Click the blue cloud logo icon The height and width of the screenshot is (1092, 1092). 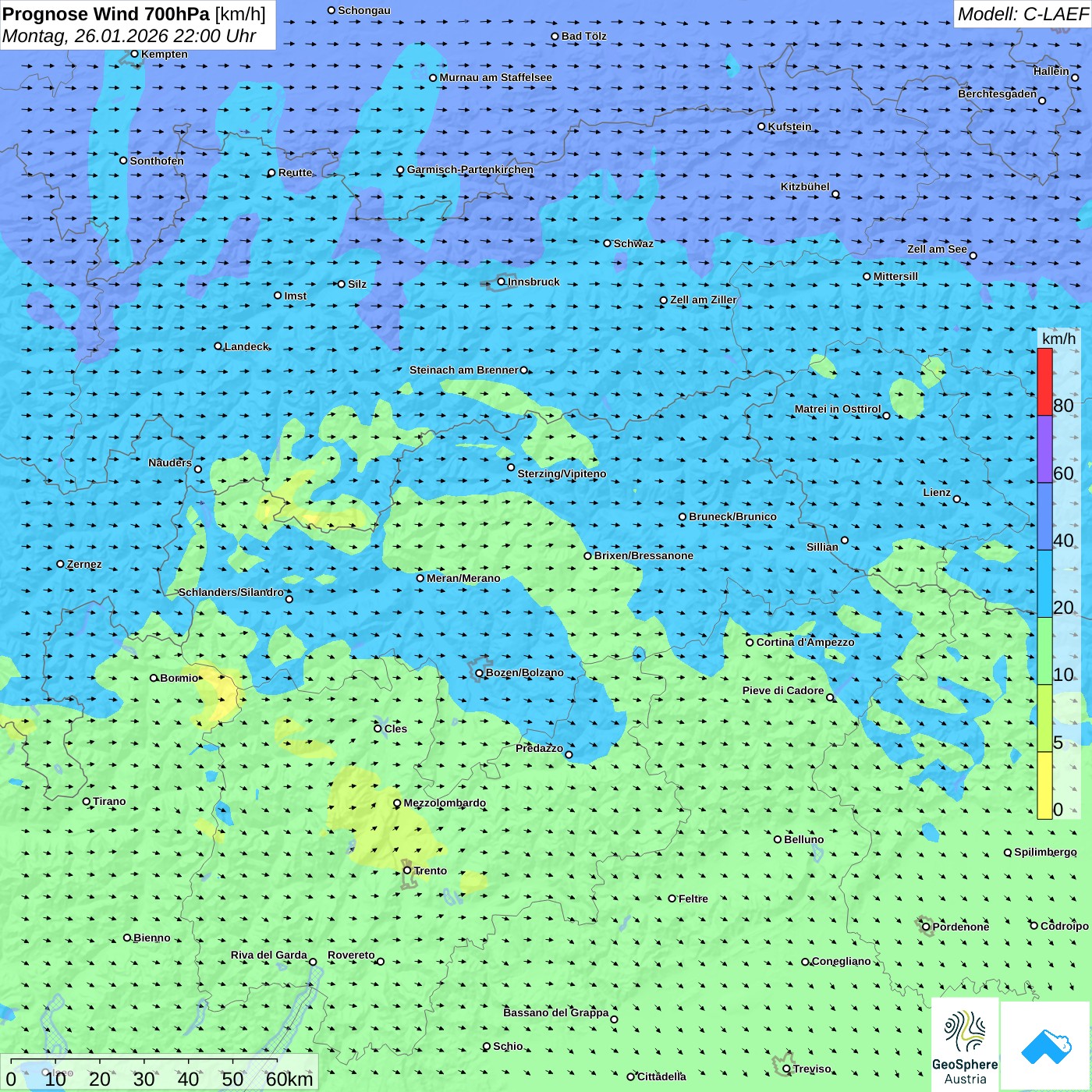coord(1046,1047)
